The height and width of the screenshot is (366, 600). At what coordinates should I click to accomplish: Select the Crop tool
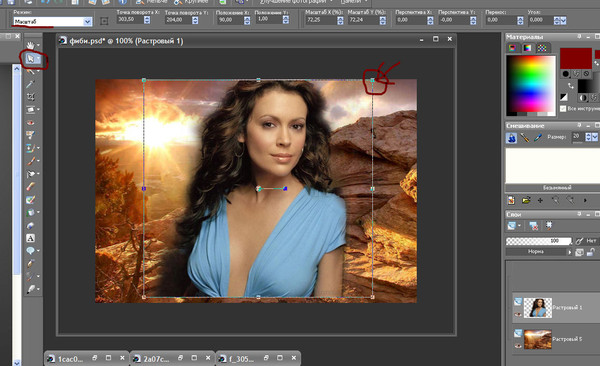(30, 96)
